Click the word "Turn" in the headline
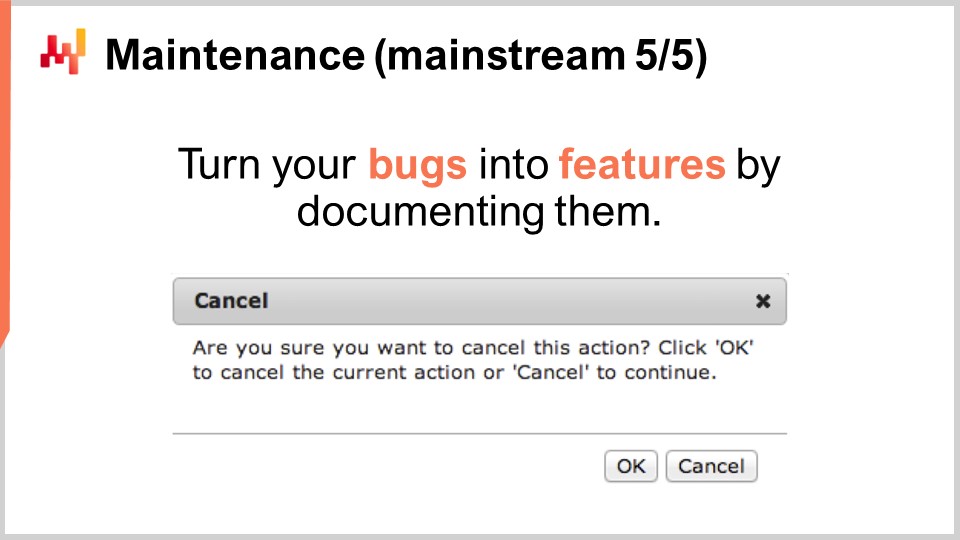Viewport: 960px width, 540px height. (219, 164)
